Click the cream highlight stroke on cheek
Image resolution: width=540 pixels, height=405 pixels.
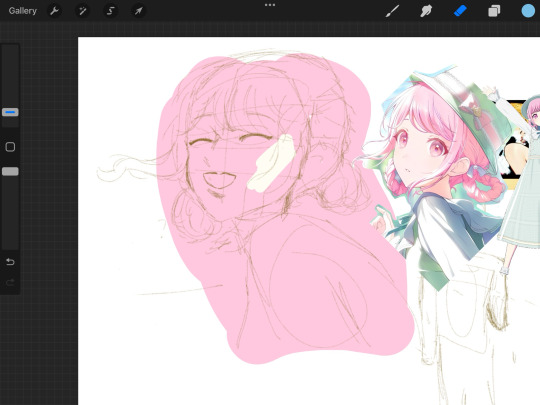click(x=272, y=163)
